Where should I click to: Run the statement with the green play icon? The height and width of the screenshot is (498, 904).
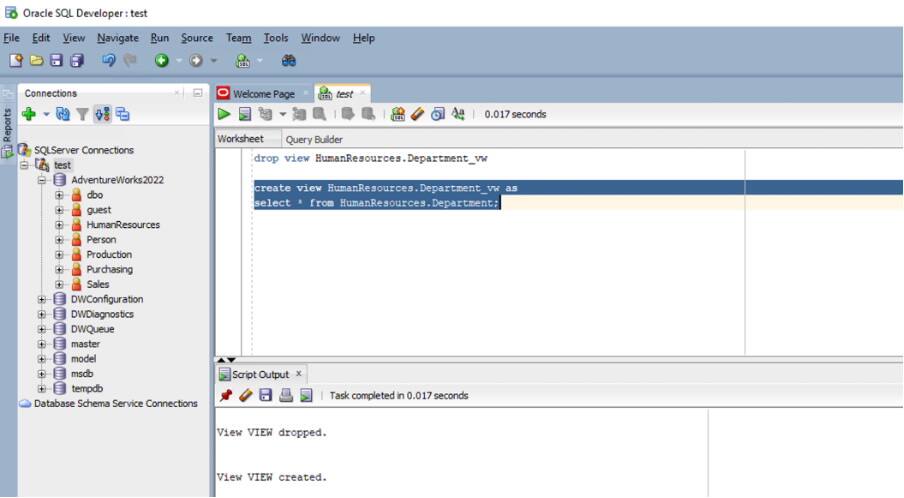coord(224,114)
